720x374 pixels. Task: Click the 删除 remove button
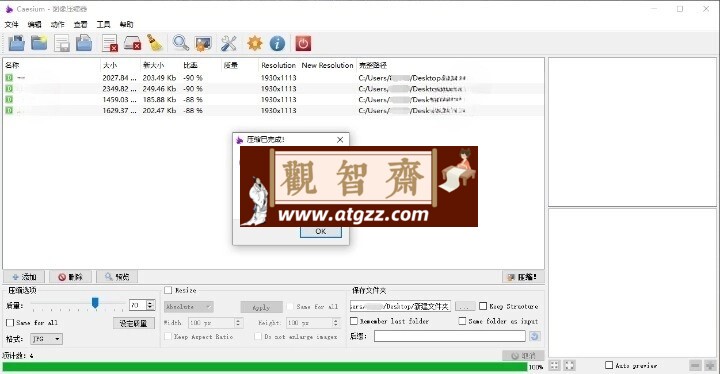point(70,277)
